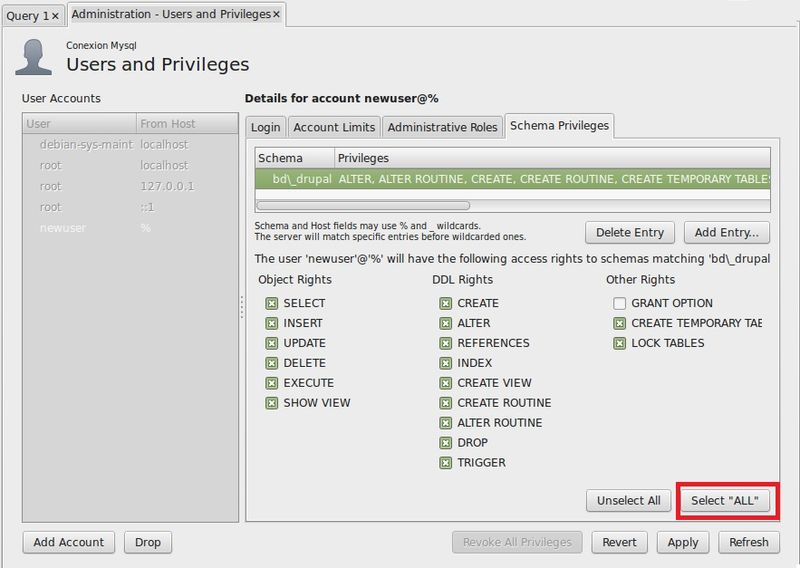Uncheck the SELECT privilege

coord(271,303)
